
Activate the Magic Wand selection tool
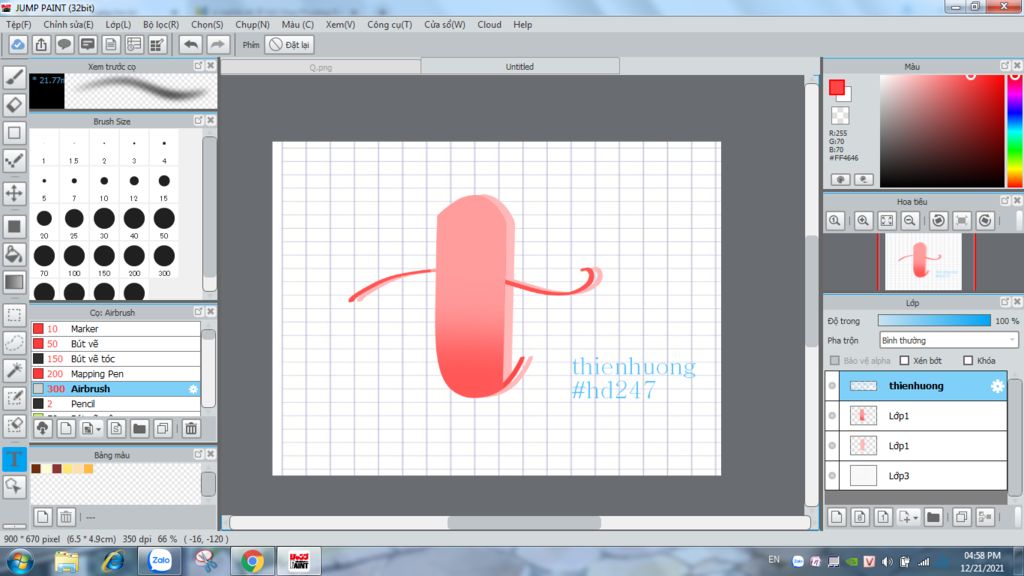click(14, 370)
